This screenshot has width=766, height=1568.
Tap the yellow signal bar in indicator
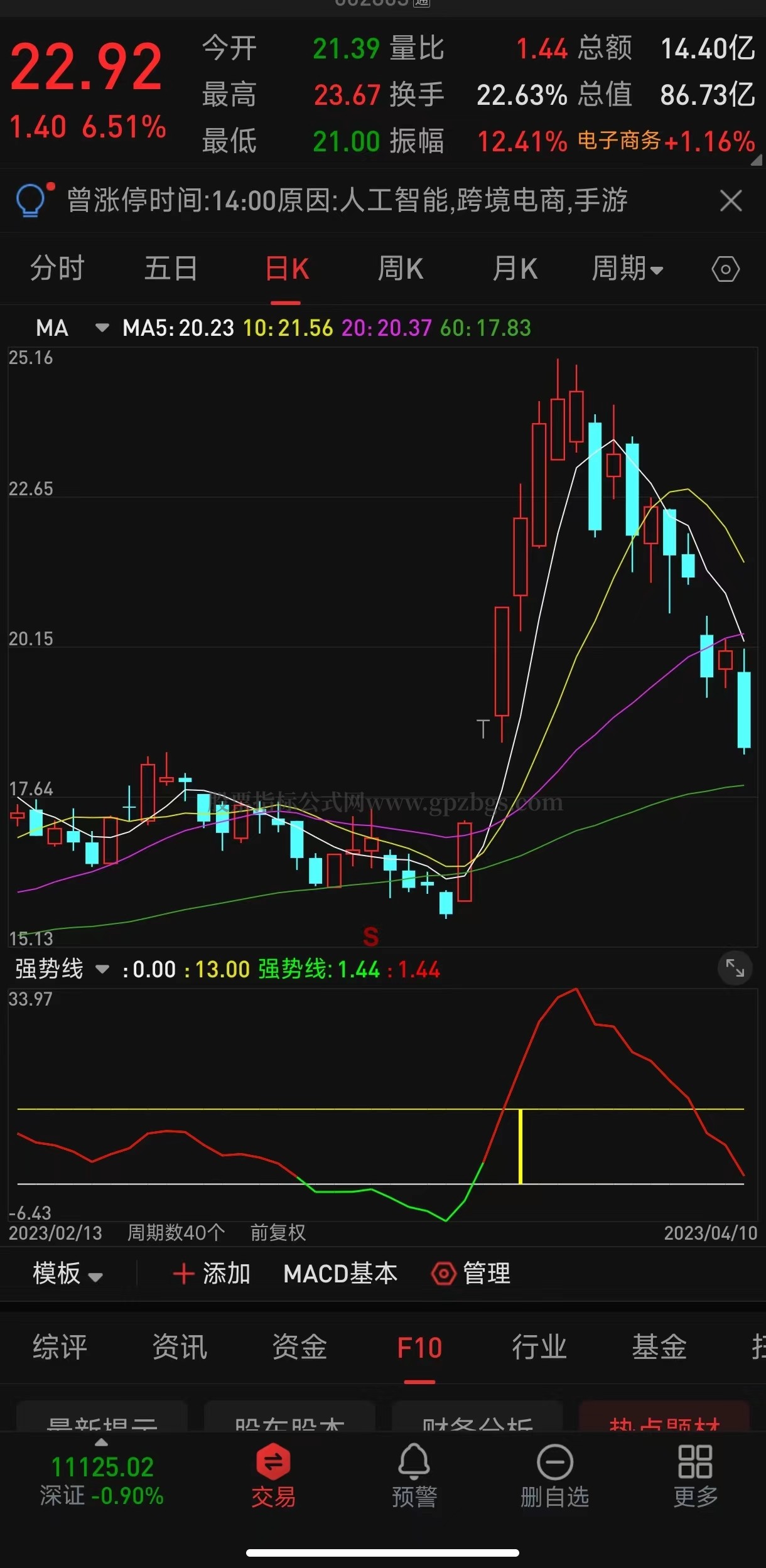(520, 1146)
